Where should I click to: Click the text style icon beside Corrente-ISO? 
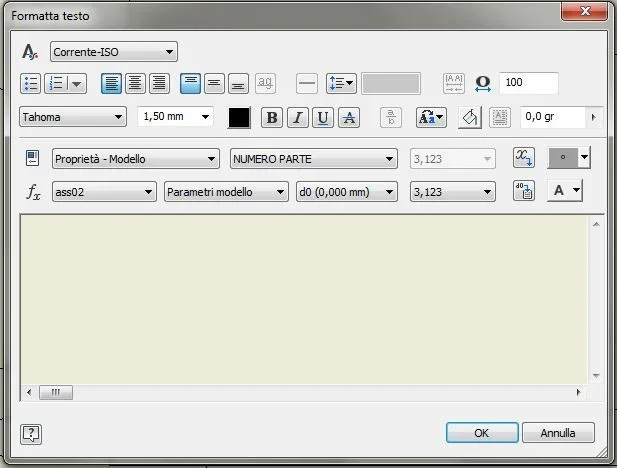click(30, 52)
